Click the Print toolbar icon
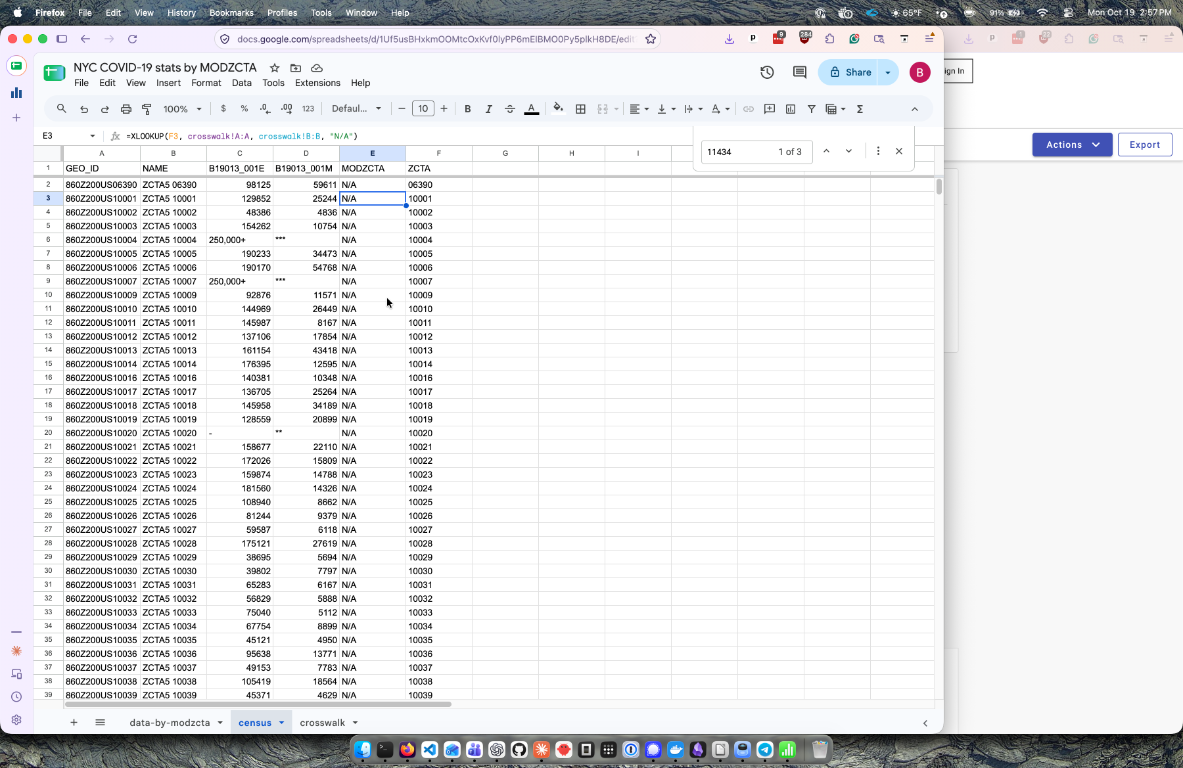1183x768 pixels. pos(126,109)
